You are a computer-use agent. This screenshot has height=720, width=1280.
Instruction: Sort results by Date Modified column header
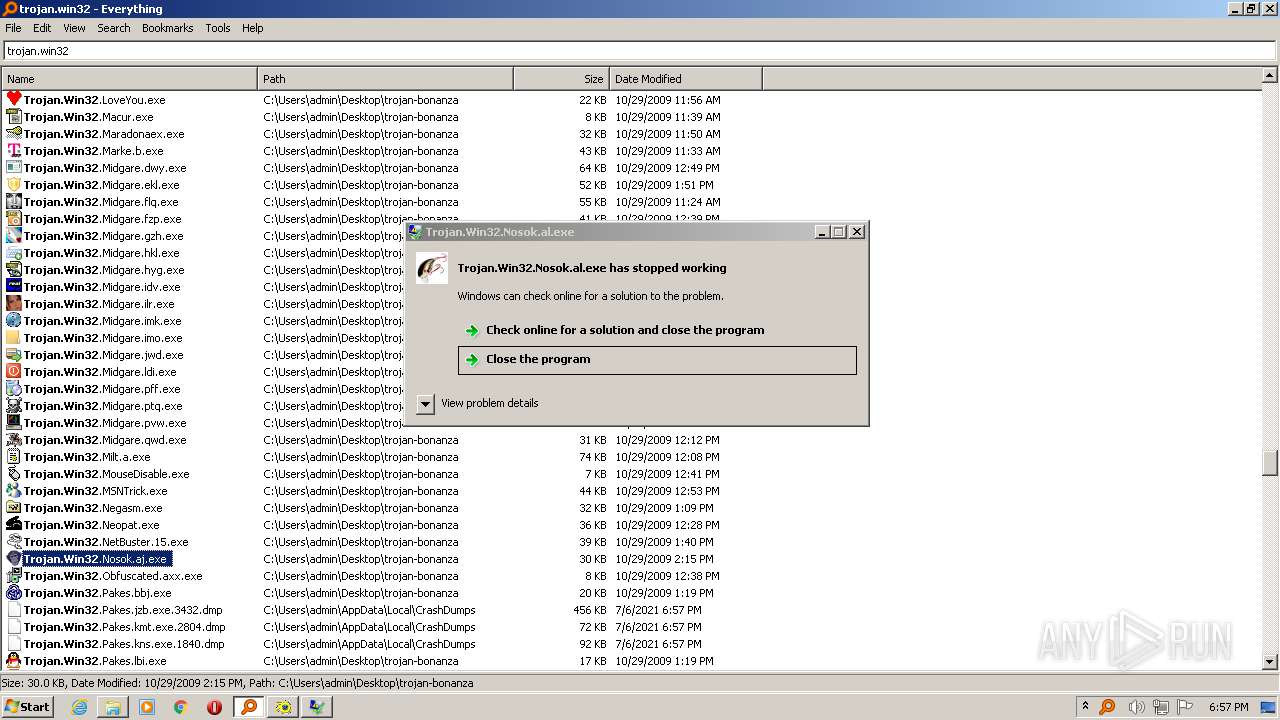(x=685, y=79)
